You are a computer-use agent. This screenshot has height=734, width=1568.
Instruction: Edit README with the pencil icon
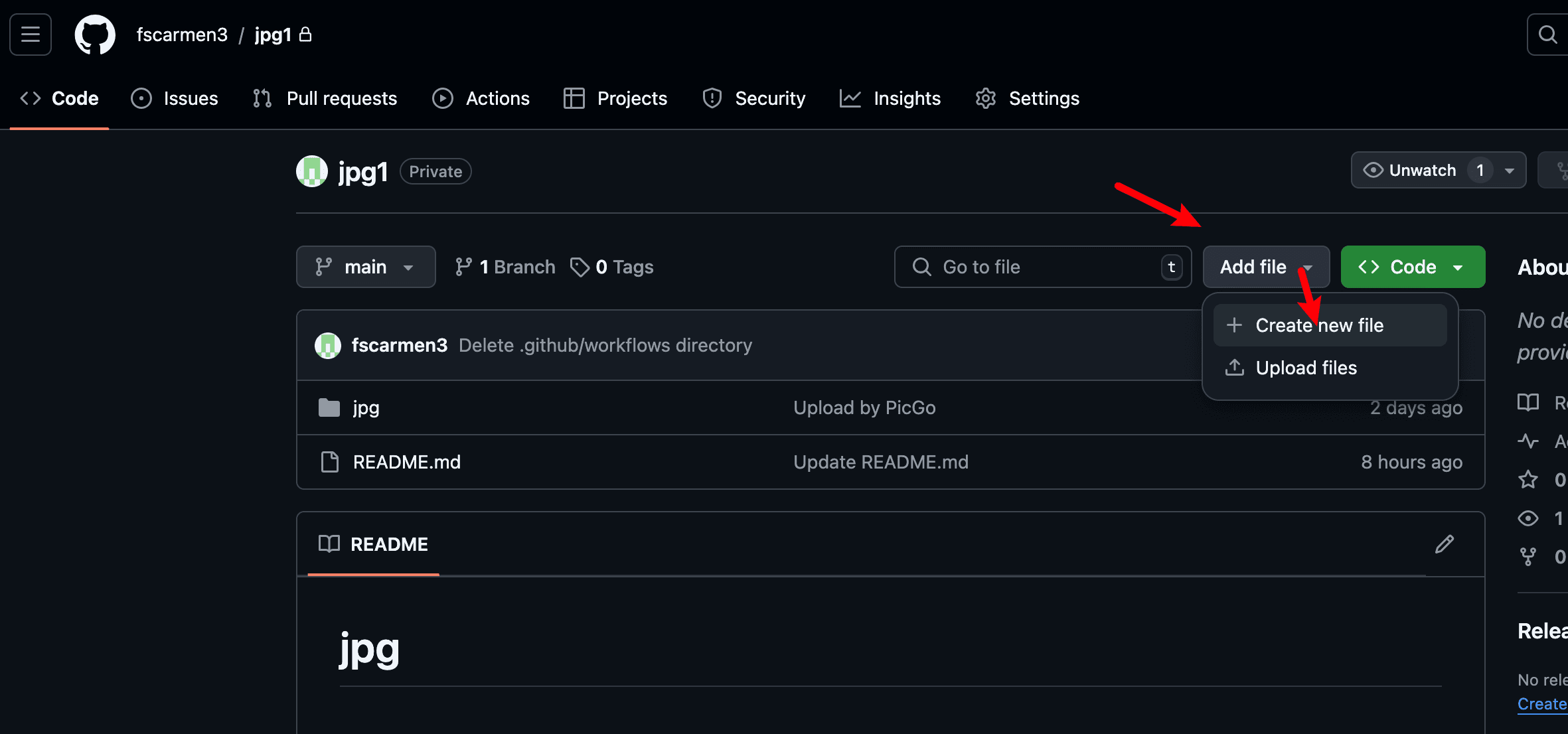point(1445,544)
